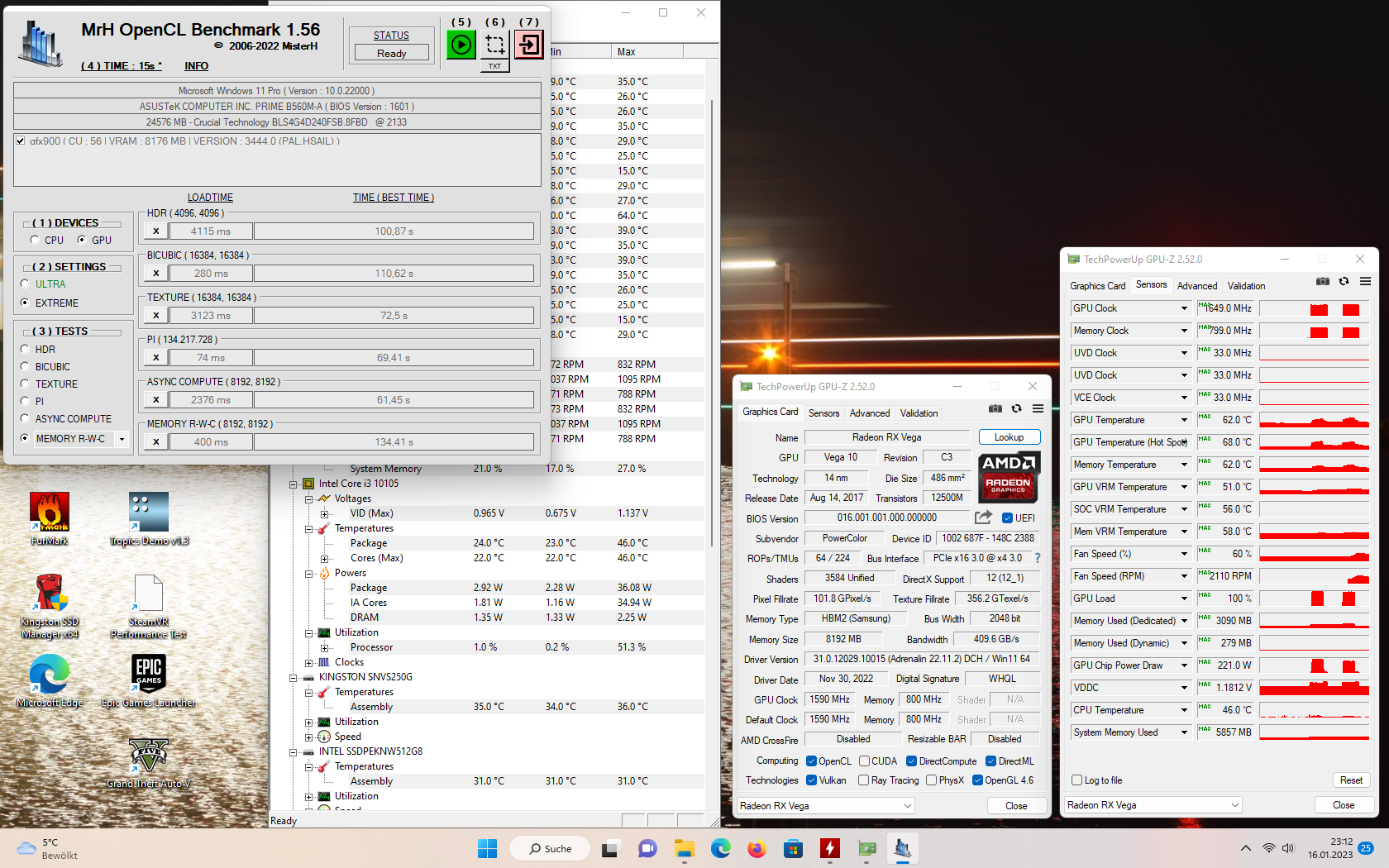Choose the ULTRA settings option
Image resolution: width=1389 pixels, height=868 pixels.
25,284
